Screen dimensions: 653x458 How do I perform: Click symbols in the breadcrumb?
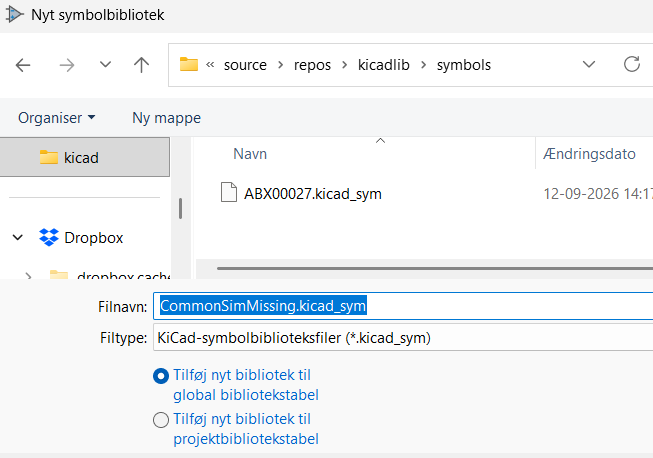point(464,65)
